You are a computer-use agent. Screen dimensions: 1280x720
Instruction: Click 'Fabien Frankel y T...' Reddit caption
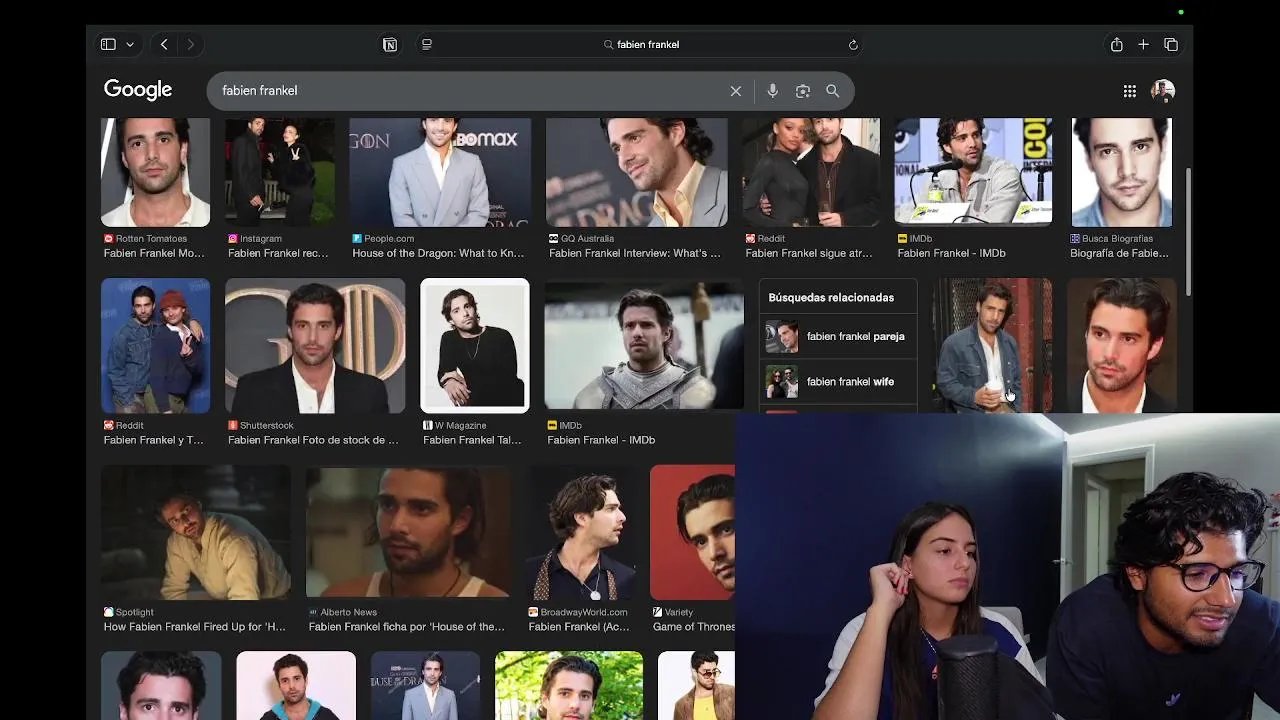(x=153, y=440)
